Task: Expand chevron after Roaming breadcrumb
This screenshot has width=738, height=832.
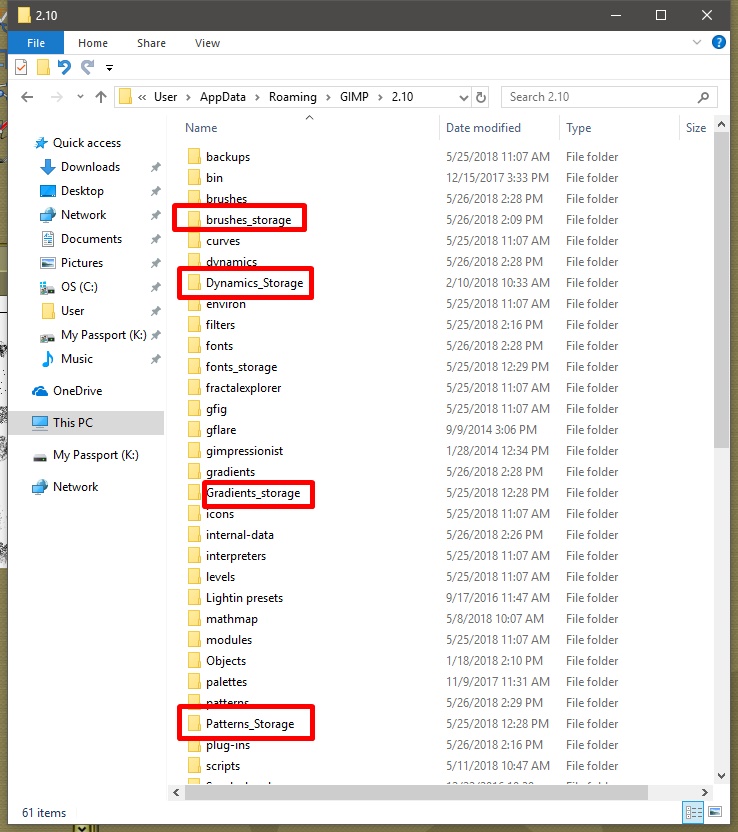Action: pyautogui.click(x=328, y=97)
